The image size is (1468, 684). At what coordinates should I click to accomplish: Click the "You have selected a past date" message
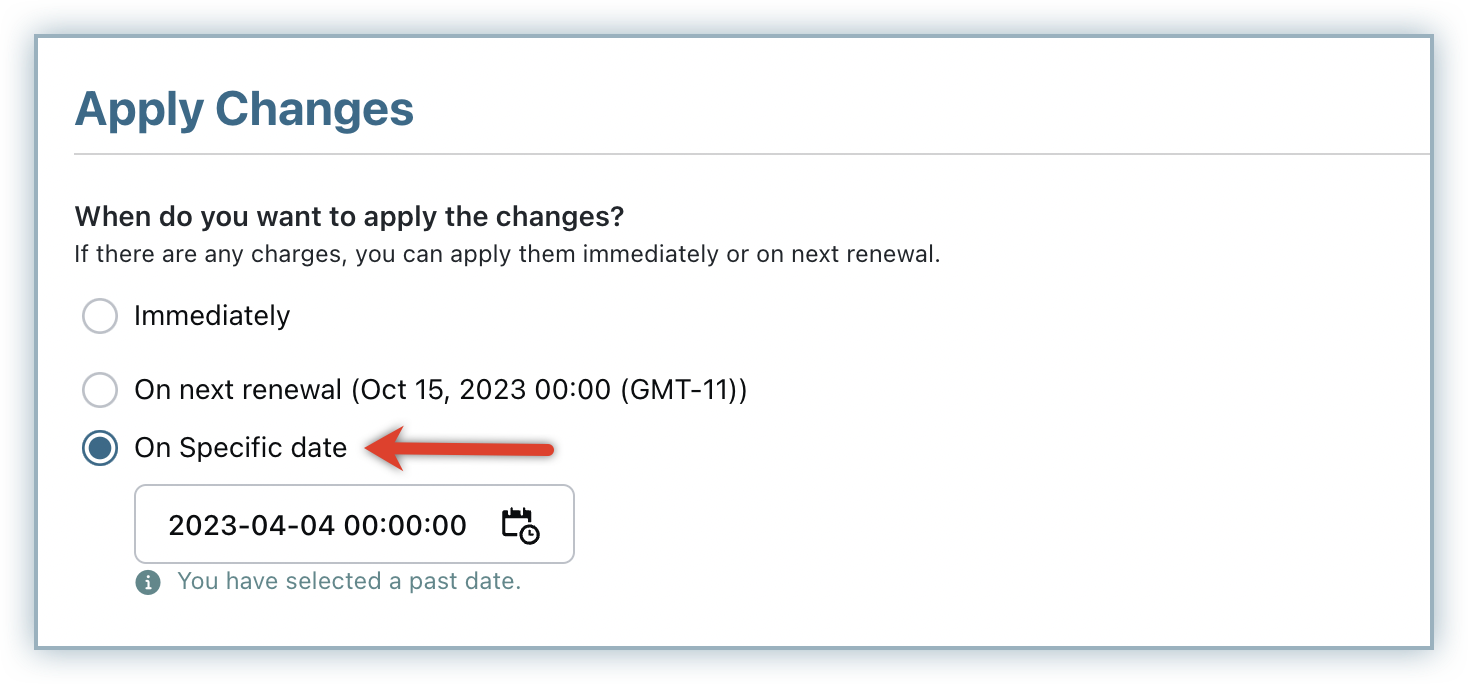coord(349,581)
